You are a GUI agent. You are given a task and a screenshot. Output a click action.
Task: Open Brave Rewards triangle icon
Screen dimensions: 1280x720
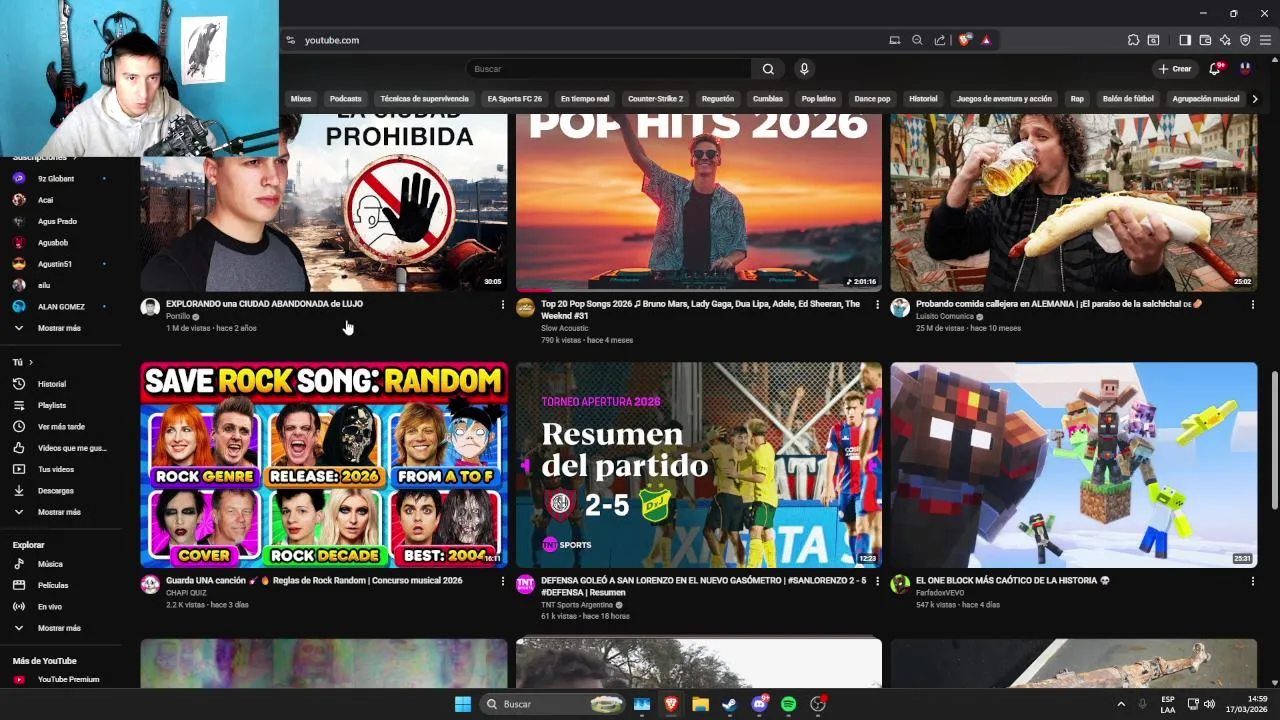tap(986, 40)
